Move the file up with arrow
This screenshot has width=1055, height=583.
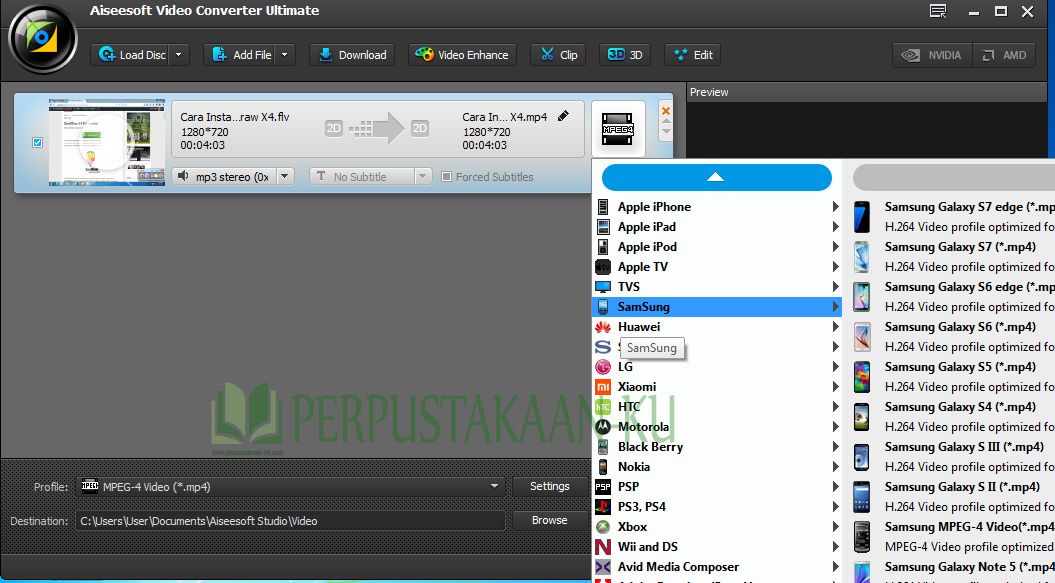tap(665, 122)
